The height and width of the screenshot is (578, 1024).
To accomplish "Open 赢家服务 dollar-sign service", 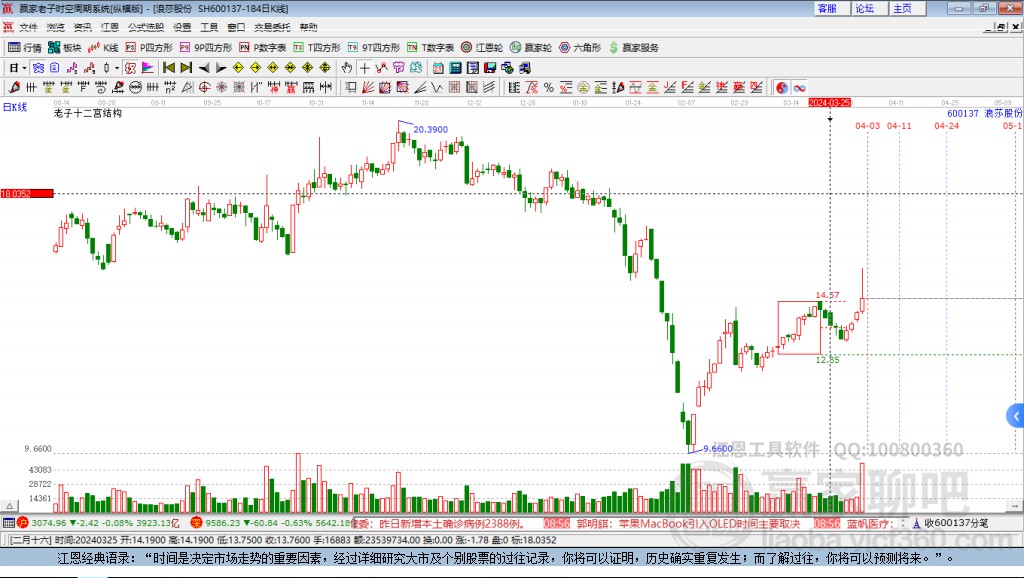I will tap(634, 48).
